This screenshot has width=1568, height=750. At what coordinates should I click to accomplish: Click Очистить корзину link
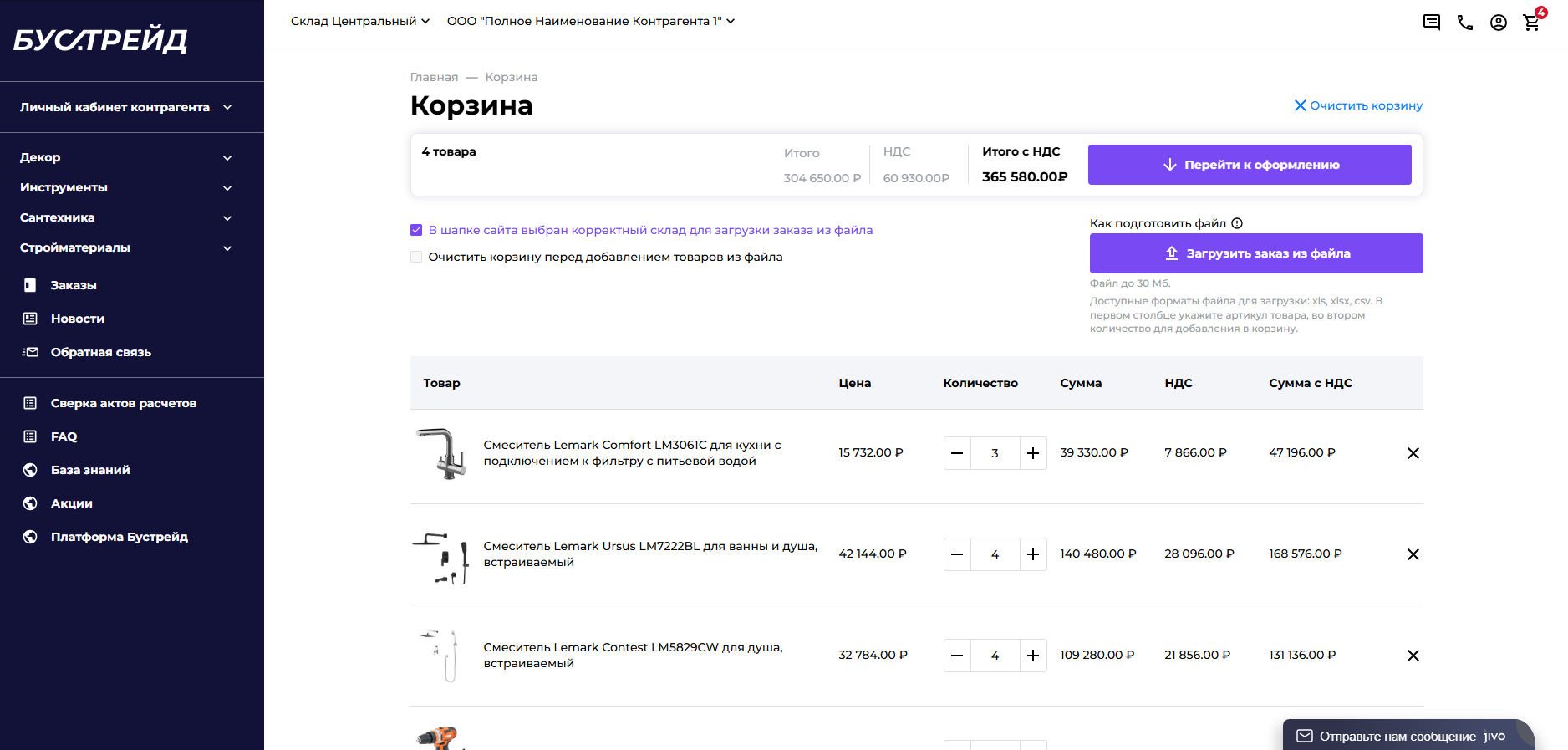(x=1358, y=105)
